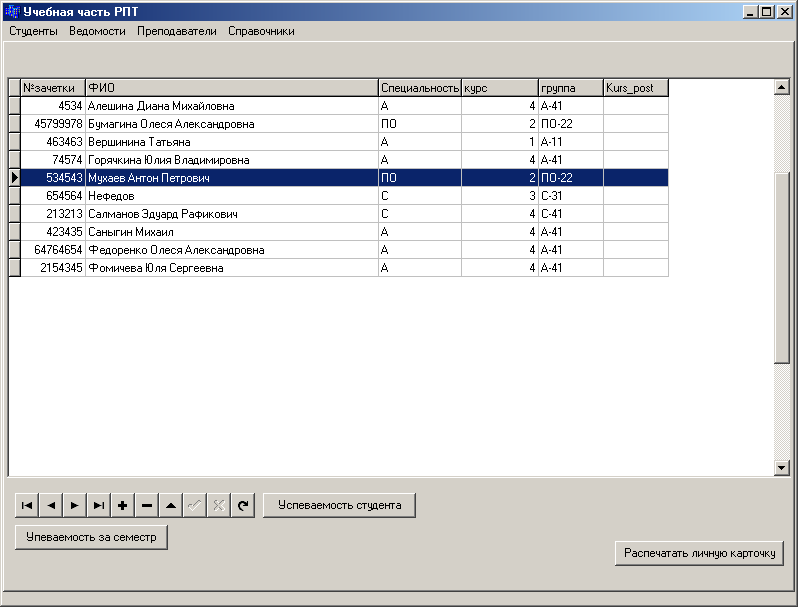The width and height of the screenshot is (798, 607).
Task: Open the Преподаватели menu
Action: 177,31
